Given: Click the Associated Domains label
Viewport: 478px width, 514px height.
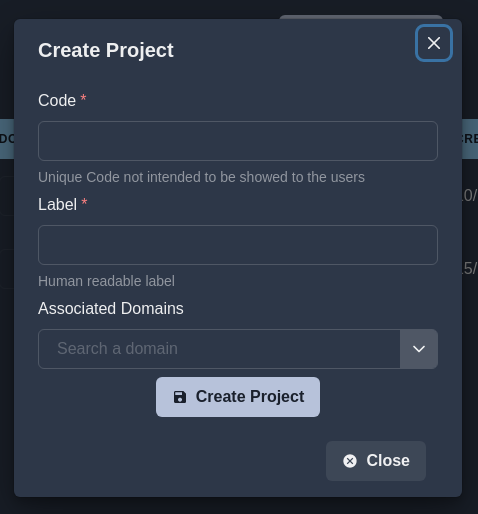Looking at the screenshot, I should tap(111, 308).
